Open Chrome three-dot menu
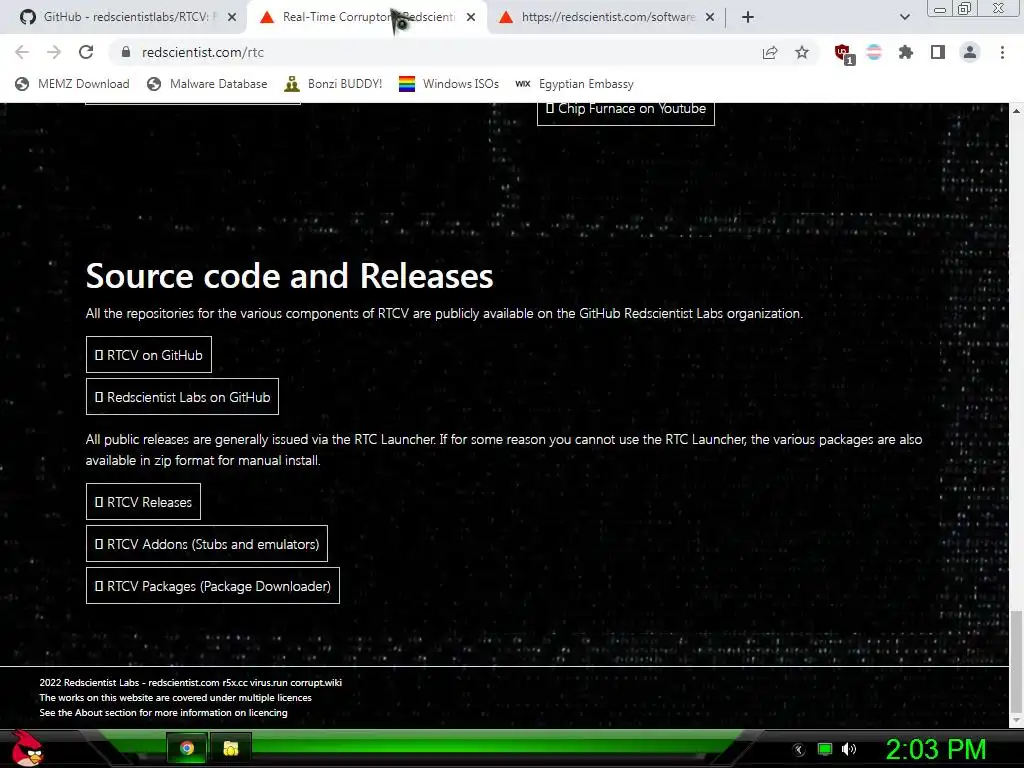 click(1002, 52)
